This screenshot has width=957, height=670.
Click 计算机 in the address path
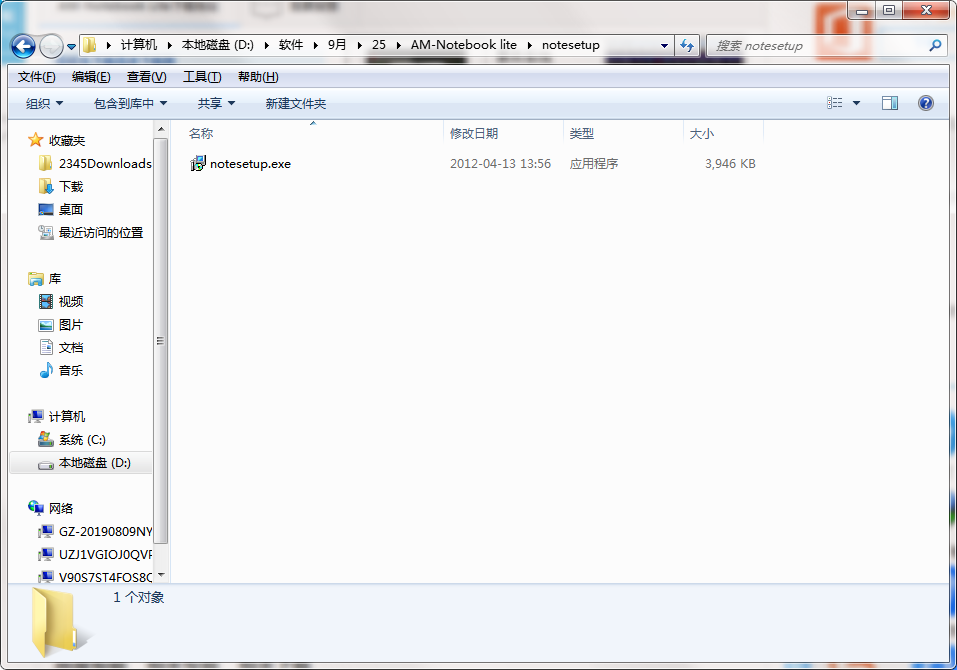(x=139, y=45)
